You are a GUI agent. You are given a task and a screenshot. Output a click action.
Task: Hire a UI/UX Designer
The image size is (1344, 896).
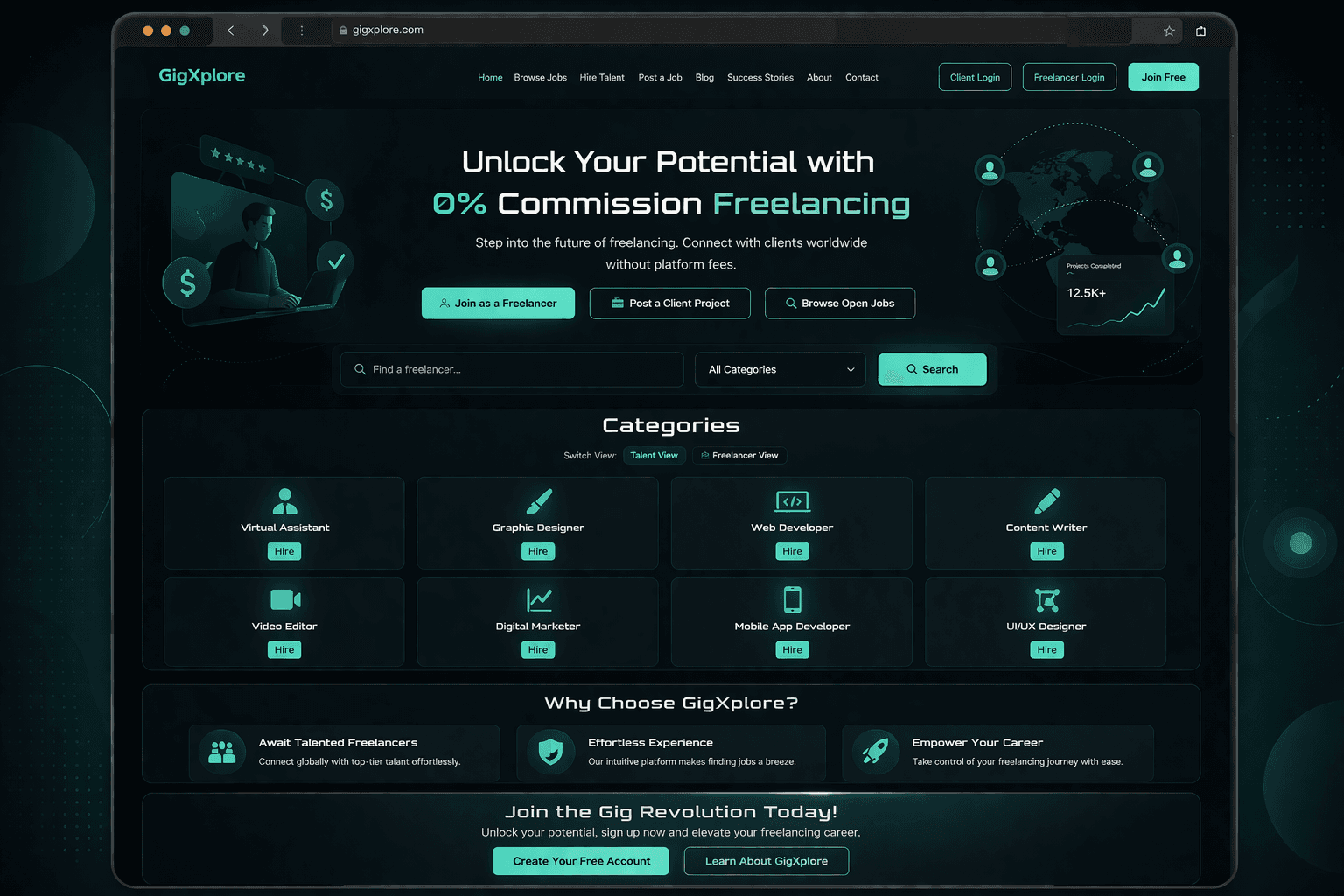pos(1046,650)
